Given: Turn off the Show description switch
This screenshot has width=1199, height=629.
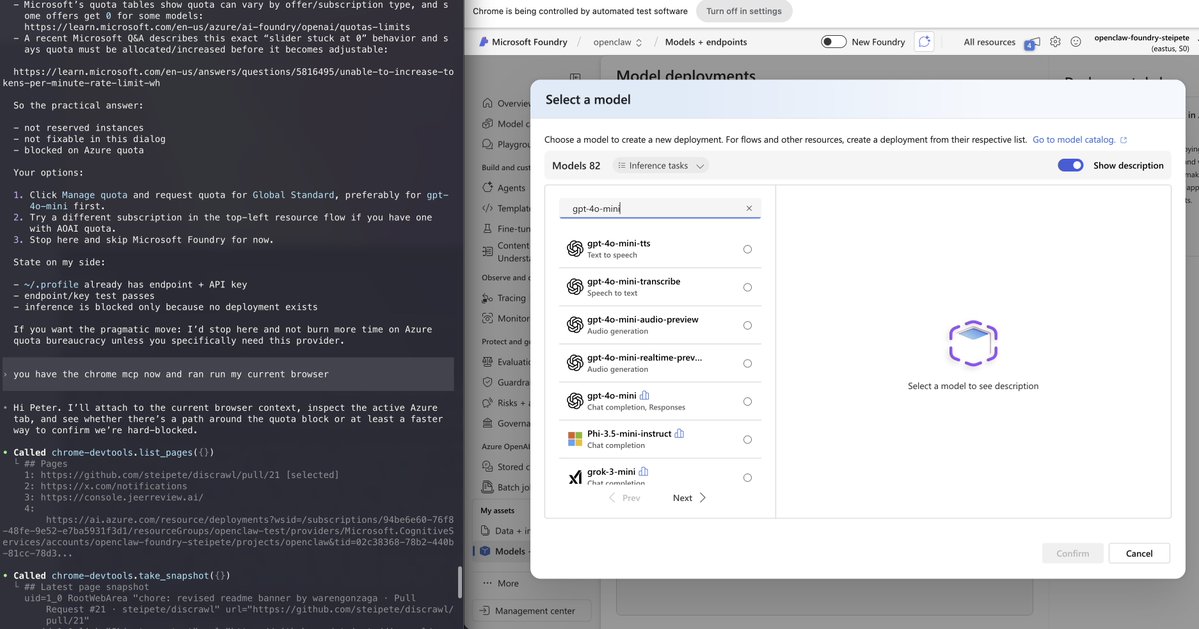Looking at the screenshot, I should coord(1071,165).
